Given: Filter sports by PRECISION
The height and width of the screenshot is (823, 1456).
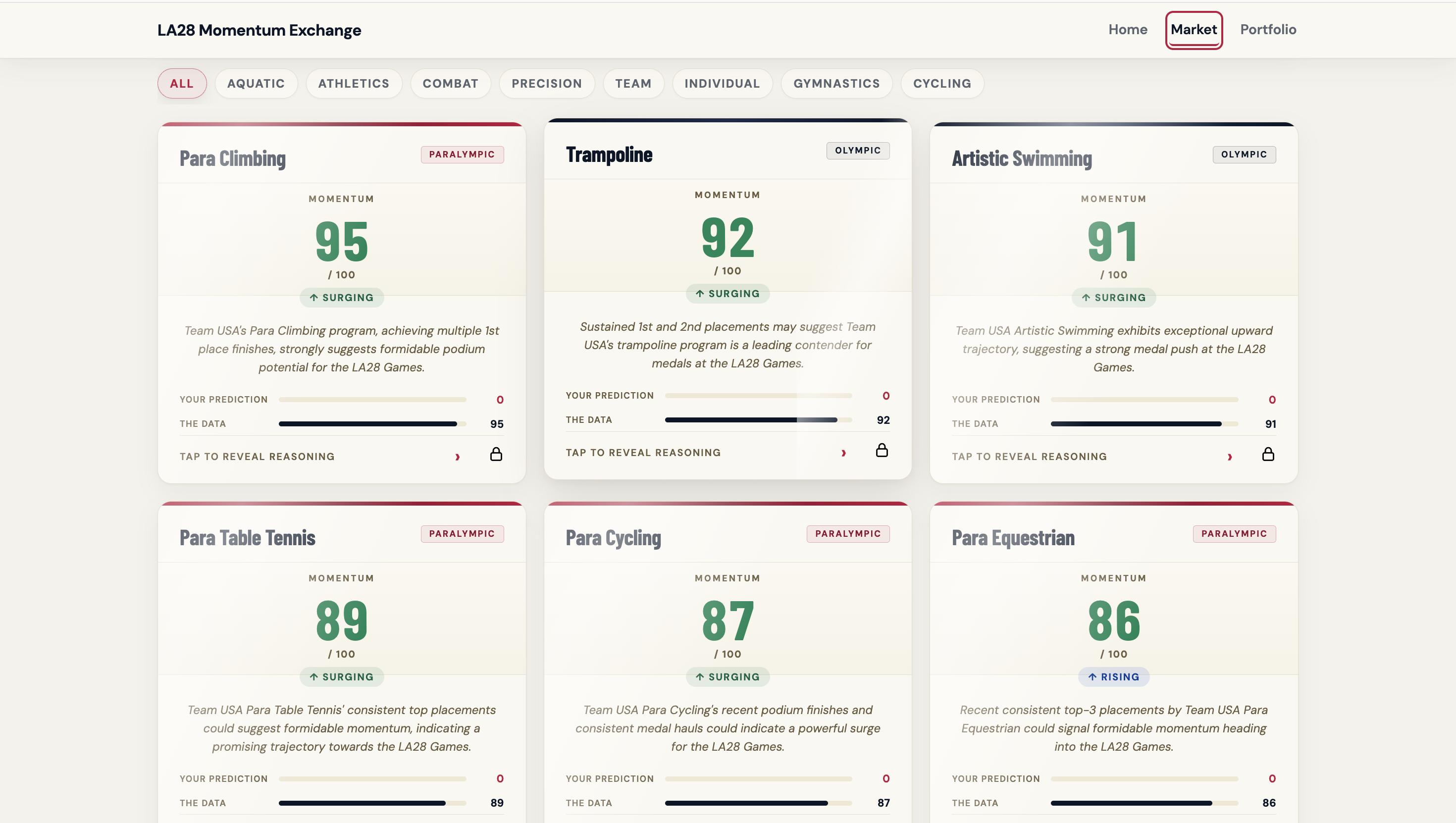Looking at the screenshot, I should coord(547,84).
